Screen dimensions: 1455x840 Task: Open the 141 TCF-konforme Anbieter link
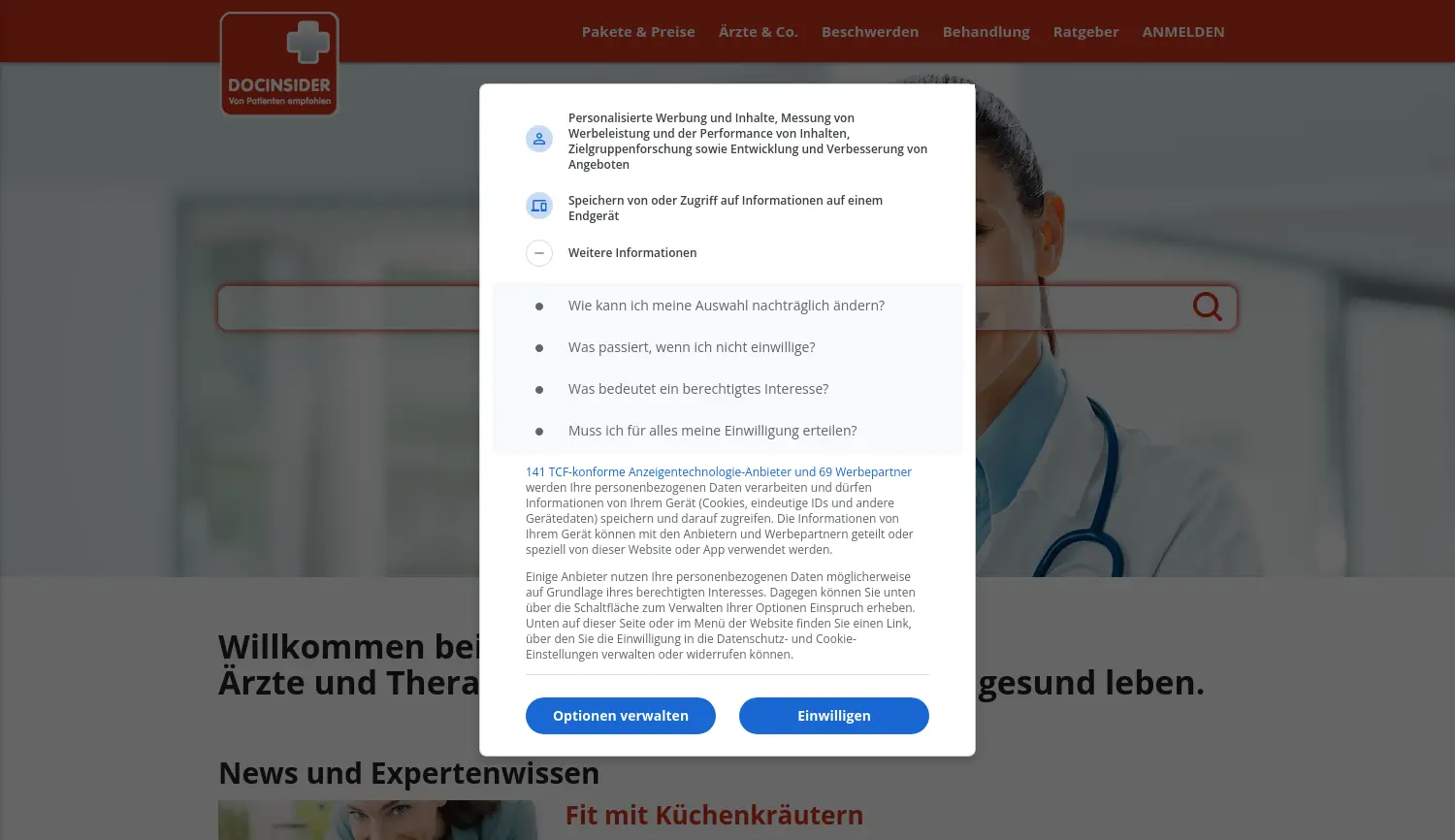coord(718,472)
